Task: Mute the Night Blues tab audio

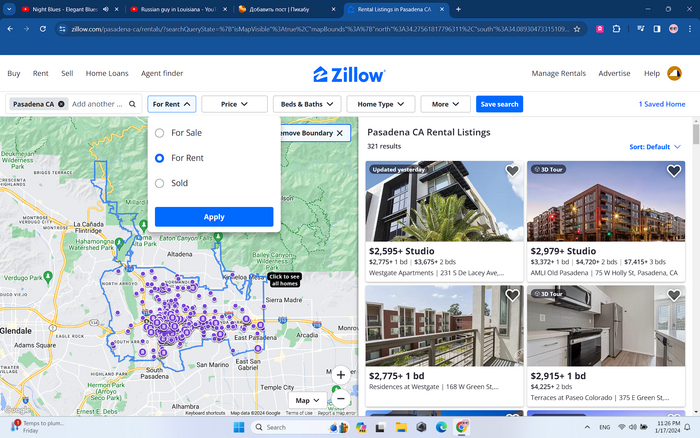Action: pos(106,9)
